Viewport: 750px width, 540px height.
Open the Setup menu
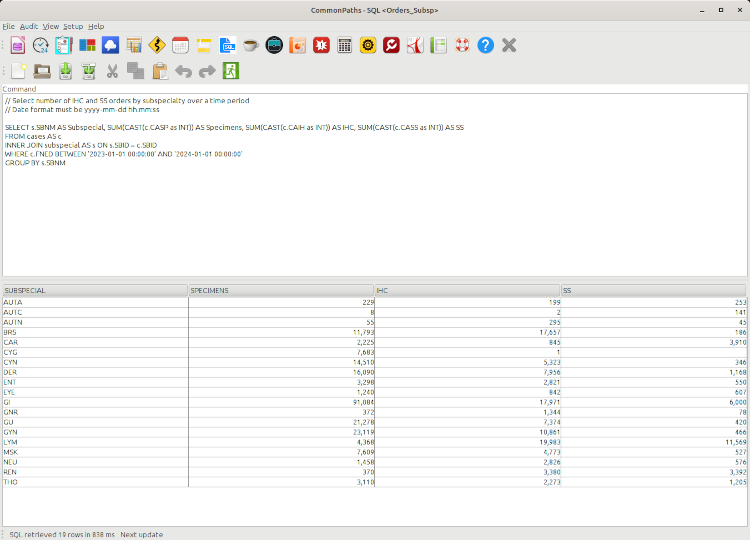click(73, 26)
